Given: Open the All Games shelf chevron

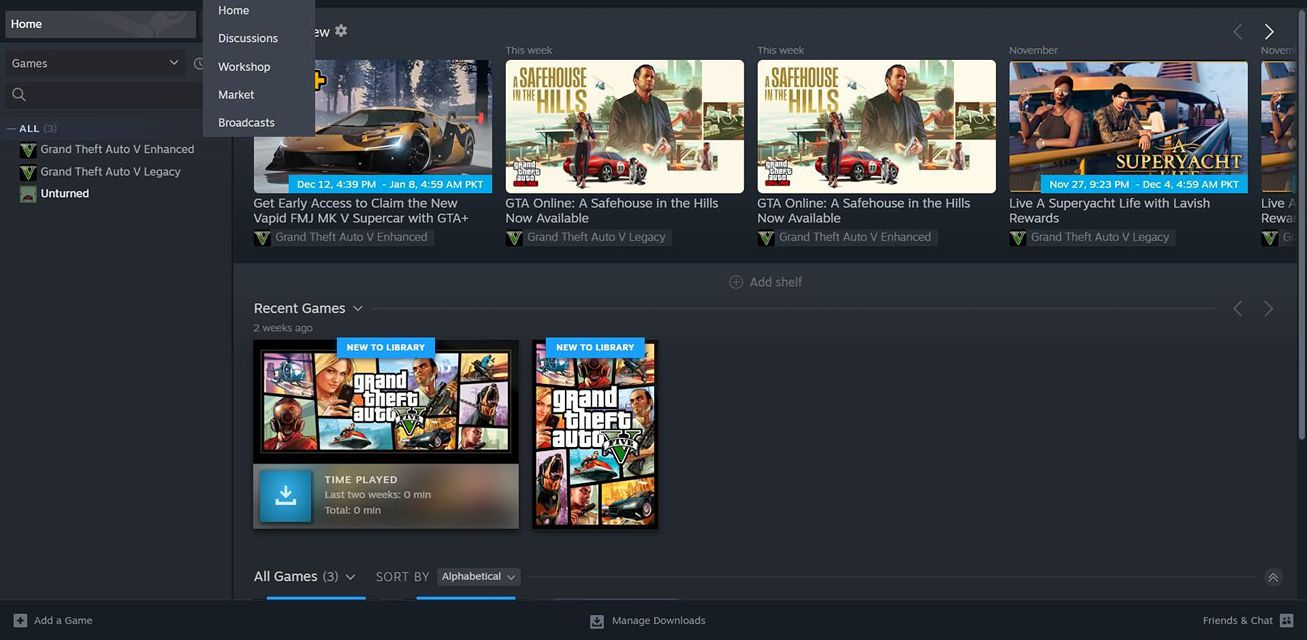Looking at the screenshot, I should tap(350, 577).
